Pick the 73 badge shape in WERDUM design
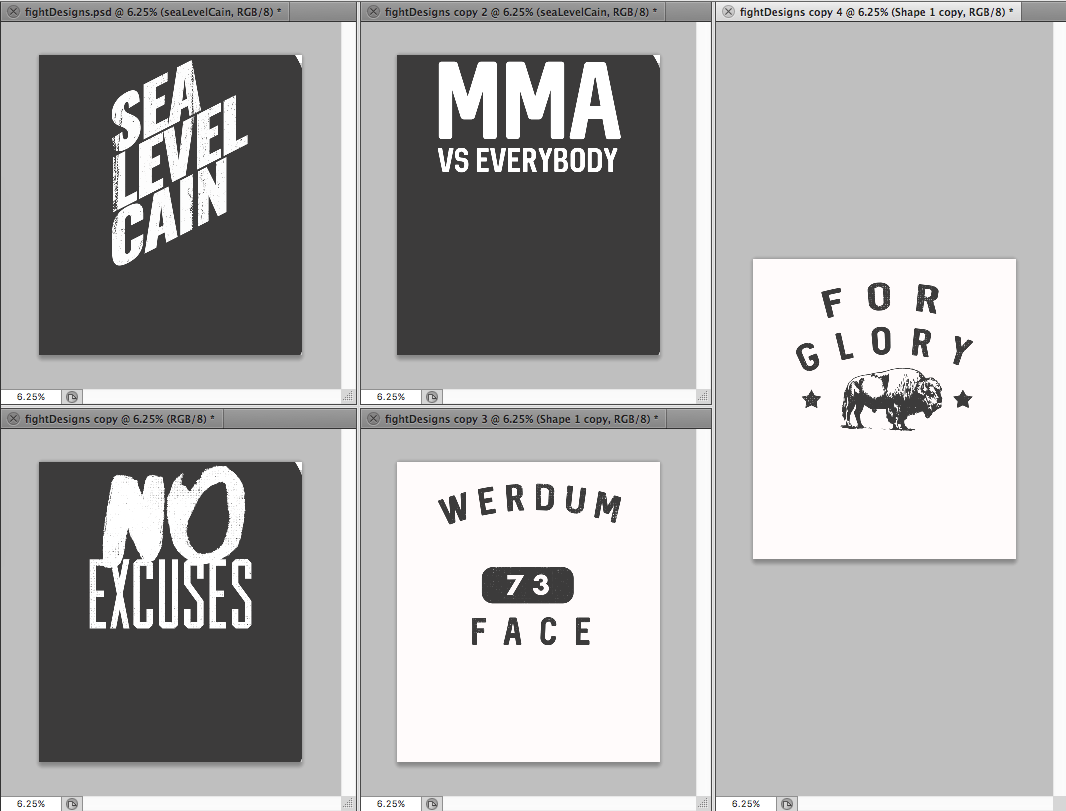This screenshot has height=811, width=1066. (x=528, y=585)
